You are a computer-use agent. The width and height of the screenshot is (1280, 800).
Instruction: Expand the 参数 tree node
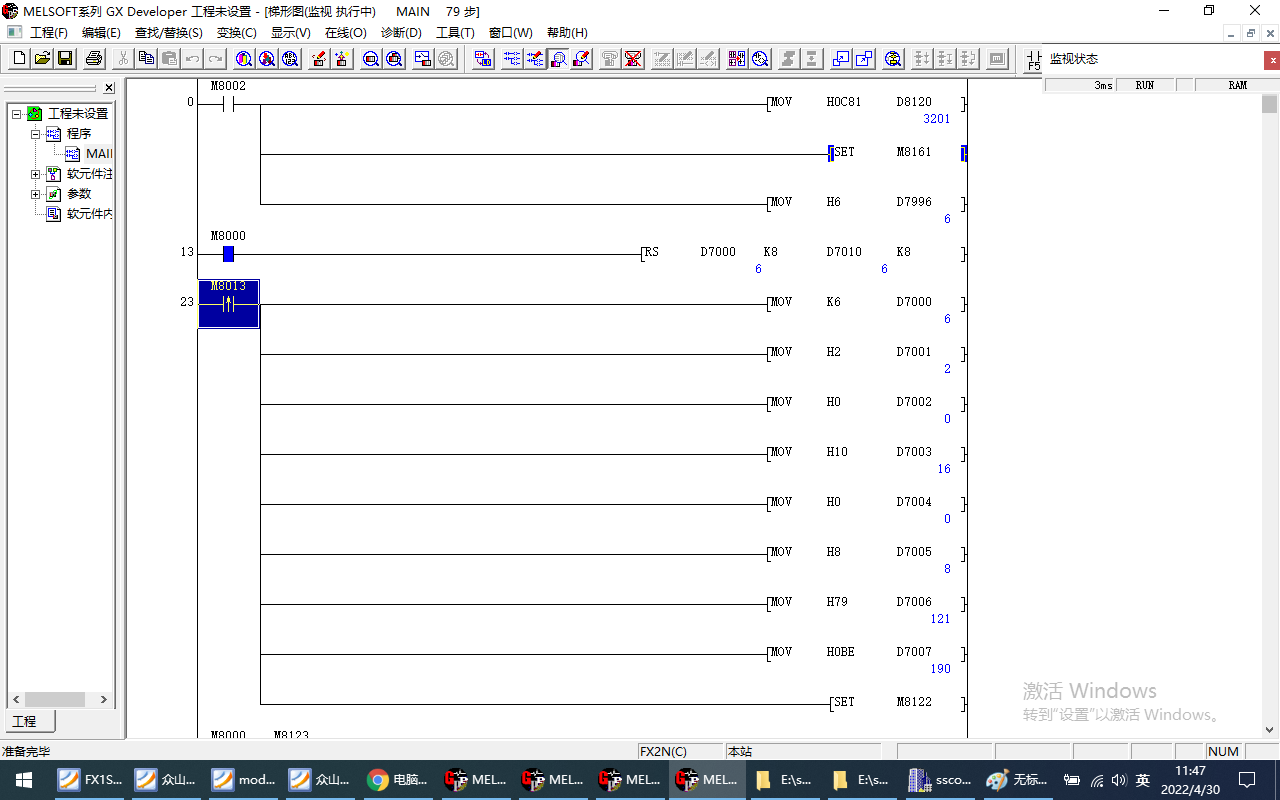coord(36,194)
